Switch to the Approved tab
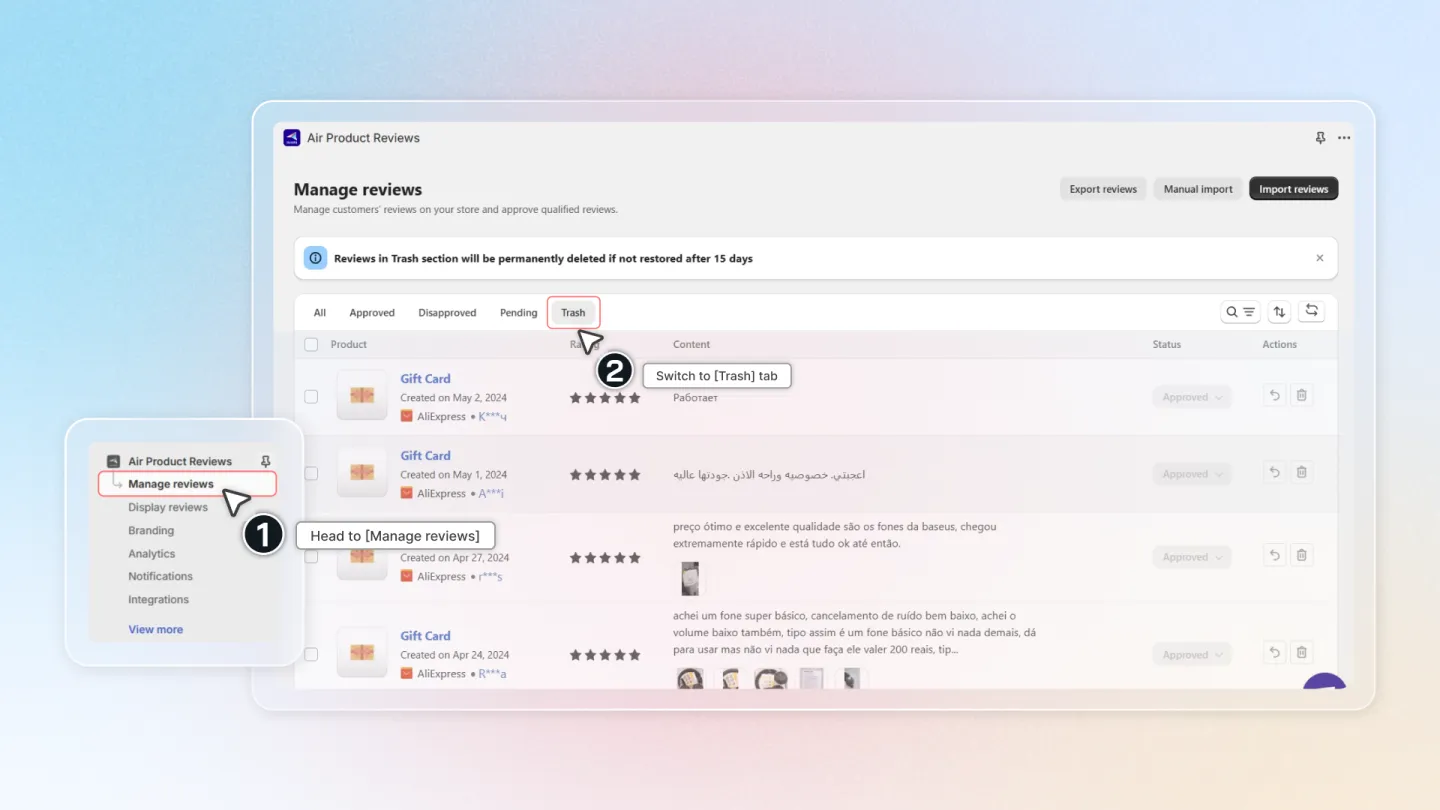This screenshot has height=810, width=1440. coord(372,313)
